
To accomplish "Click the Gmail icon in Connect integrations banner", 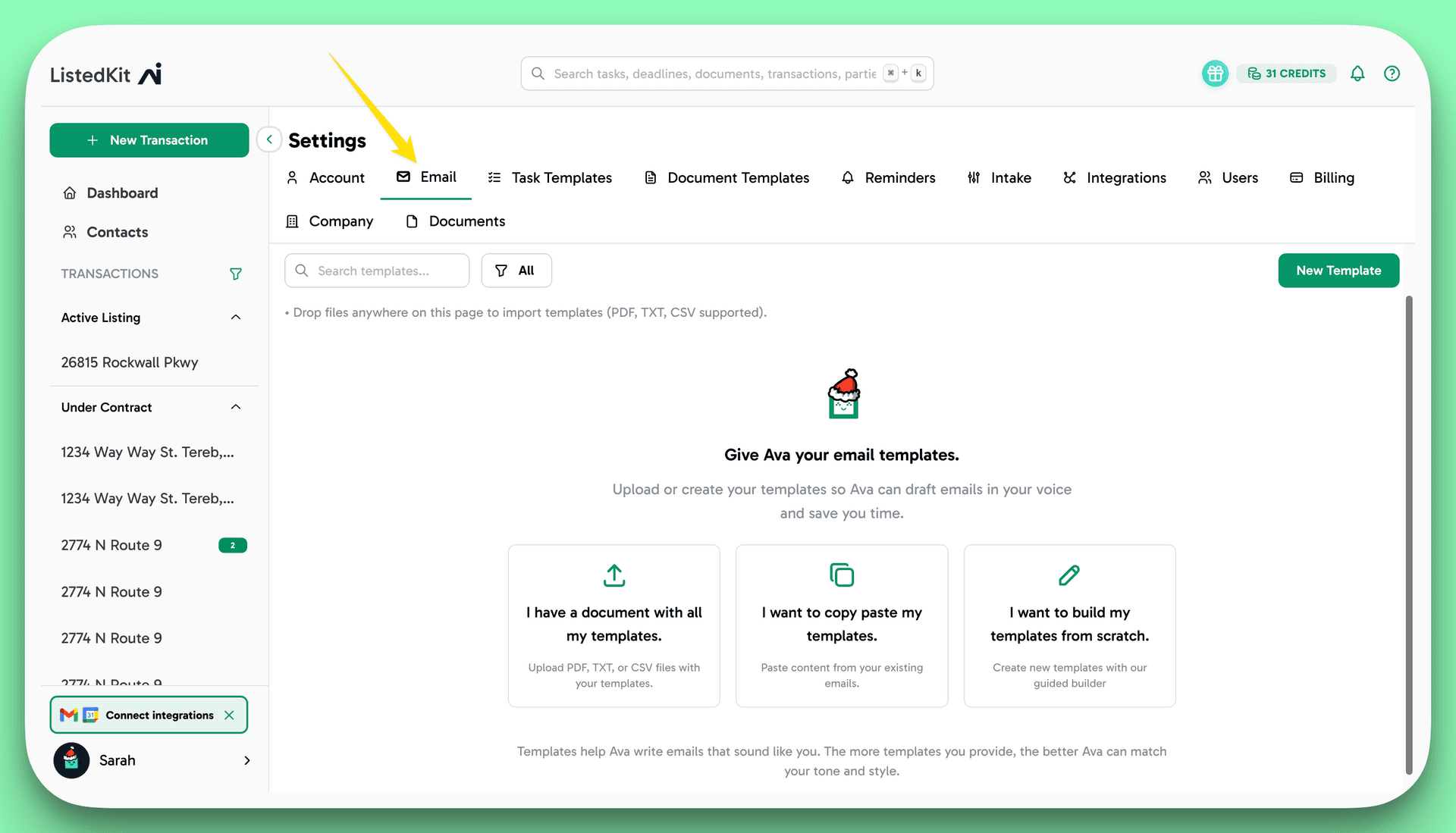I will tap(68, 715).
